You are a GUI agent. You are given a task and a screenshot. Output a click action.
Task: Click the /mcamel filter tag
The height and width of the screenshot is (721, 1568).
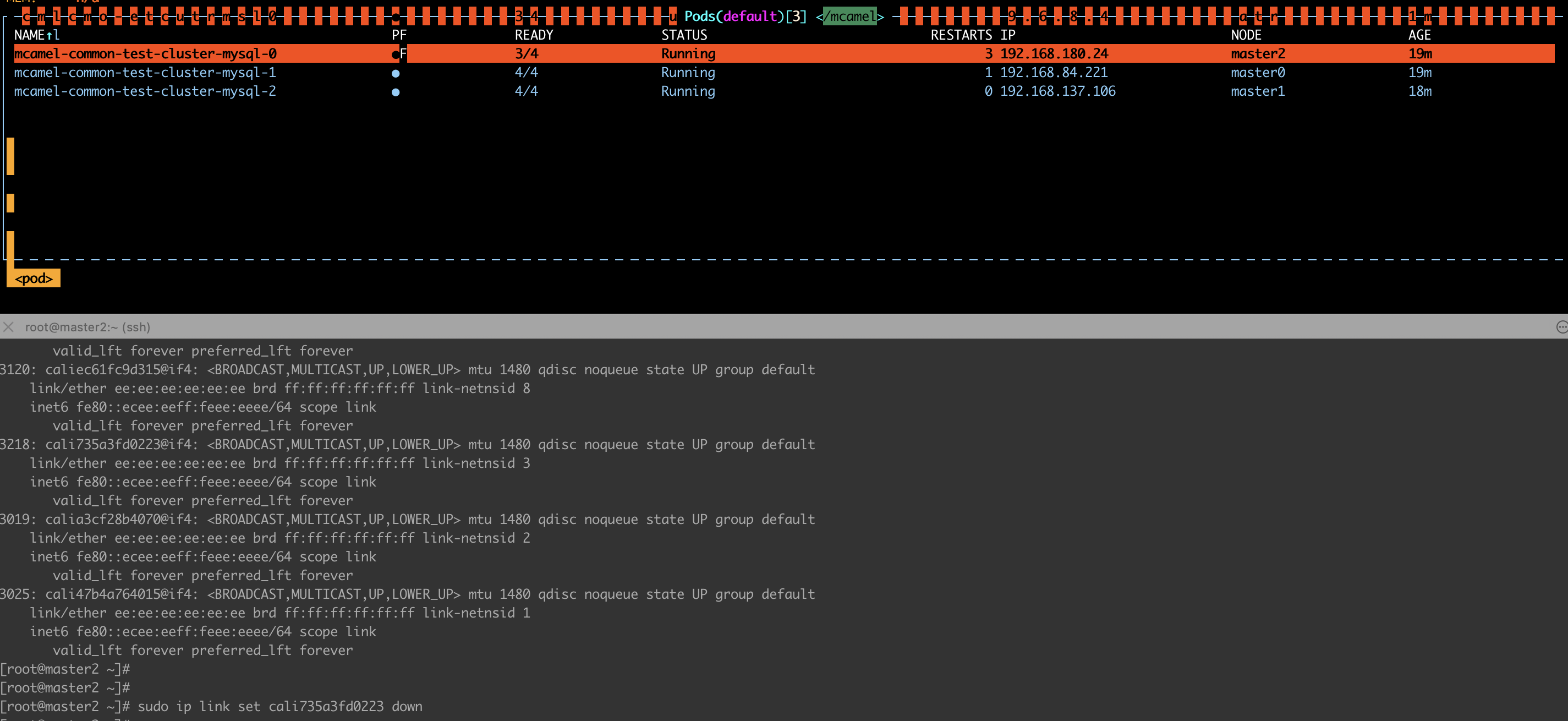pyautogui.click(x=849, y=17)
